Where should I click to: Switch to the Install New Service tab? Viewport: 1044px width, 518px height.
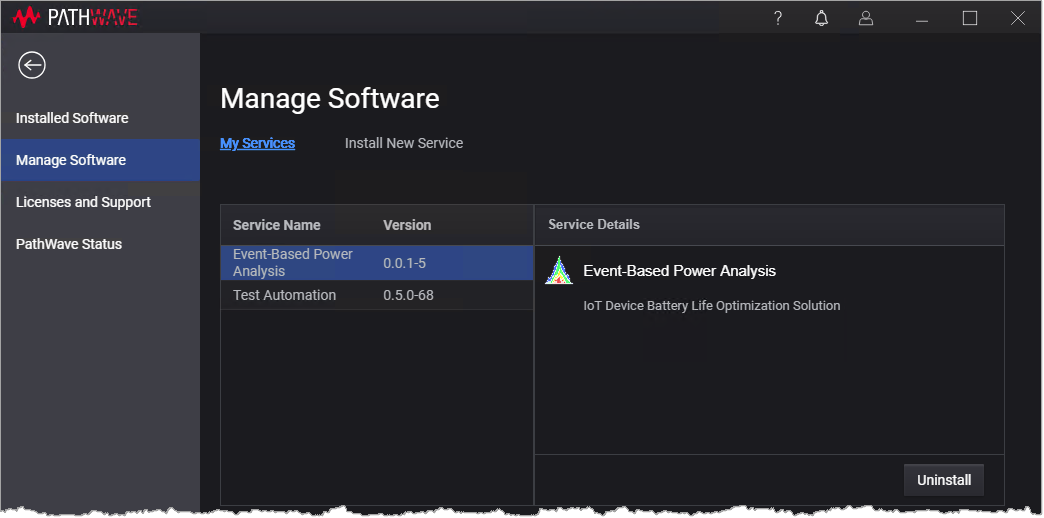click(404, 143)
